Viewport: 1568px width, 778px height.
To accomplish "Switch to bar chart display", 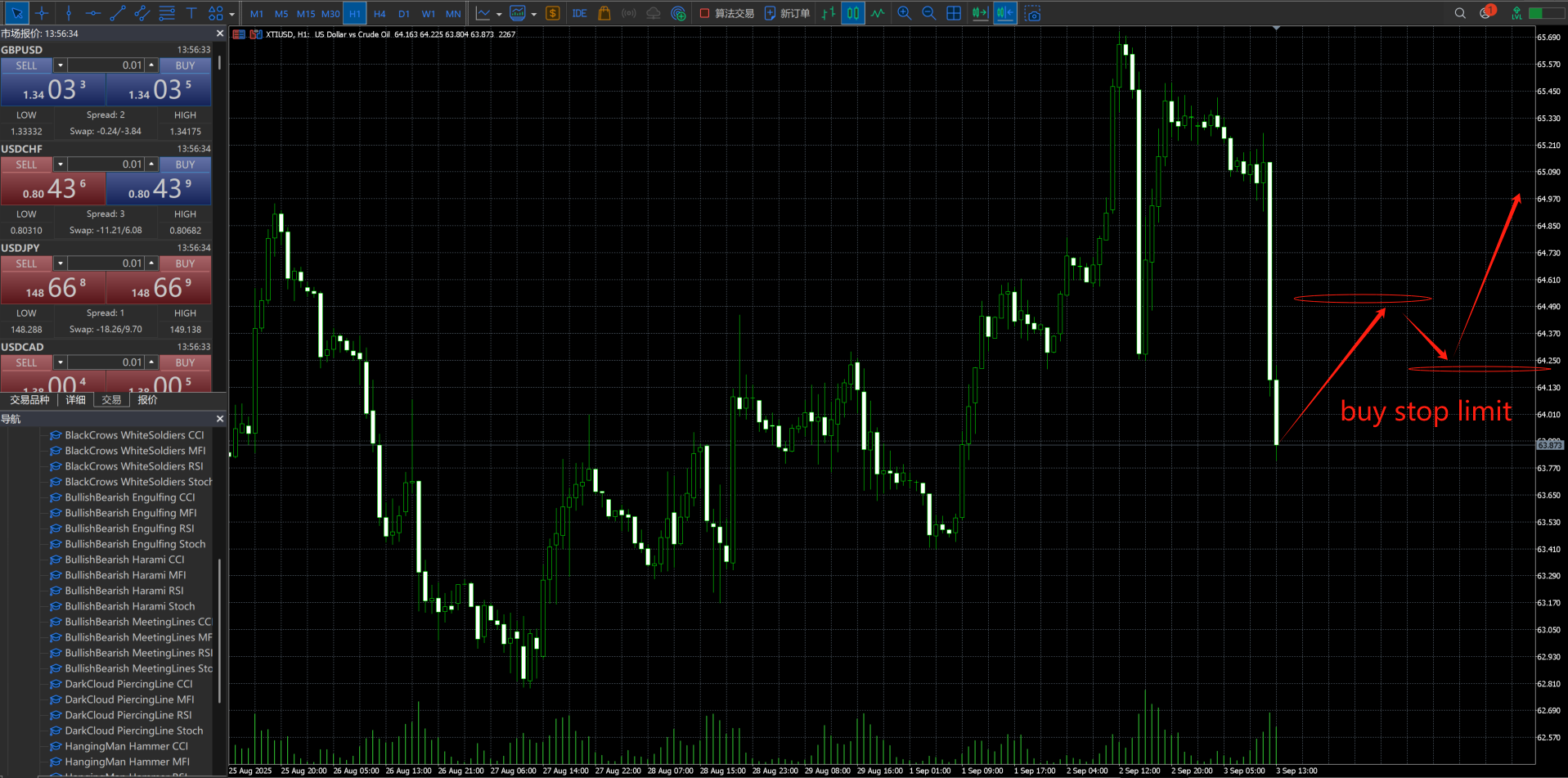I will tap(829, 13).
